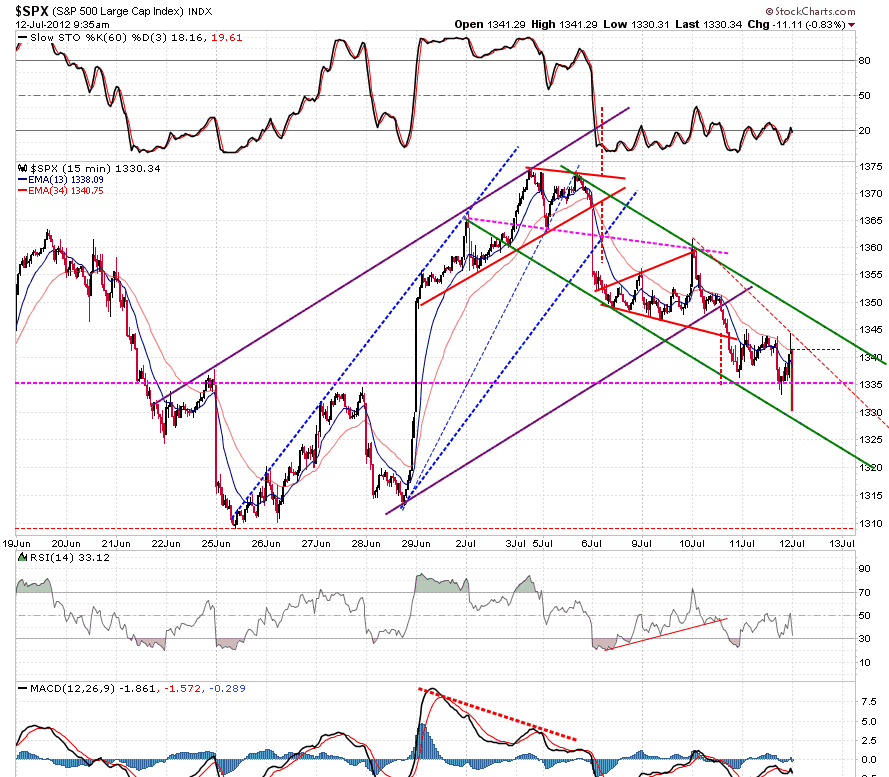Click the red EMA(34) legend line marker

pos(23,191)
